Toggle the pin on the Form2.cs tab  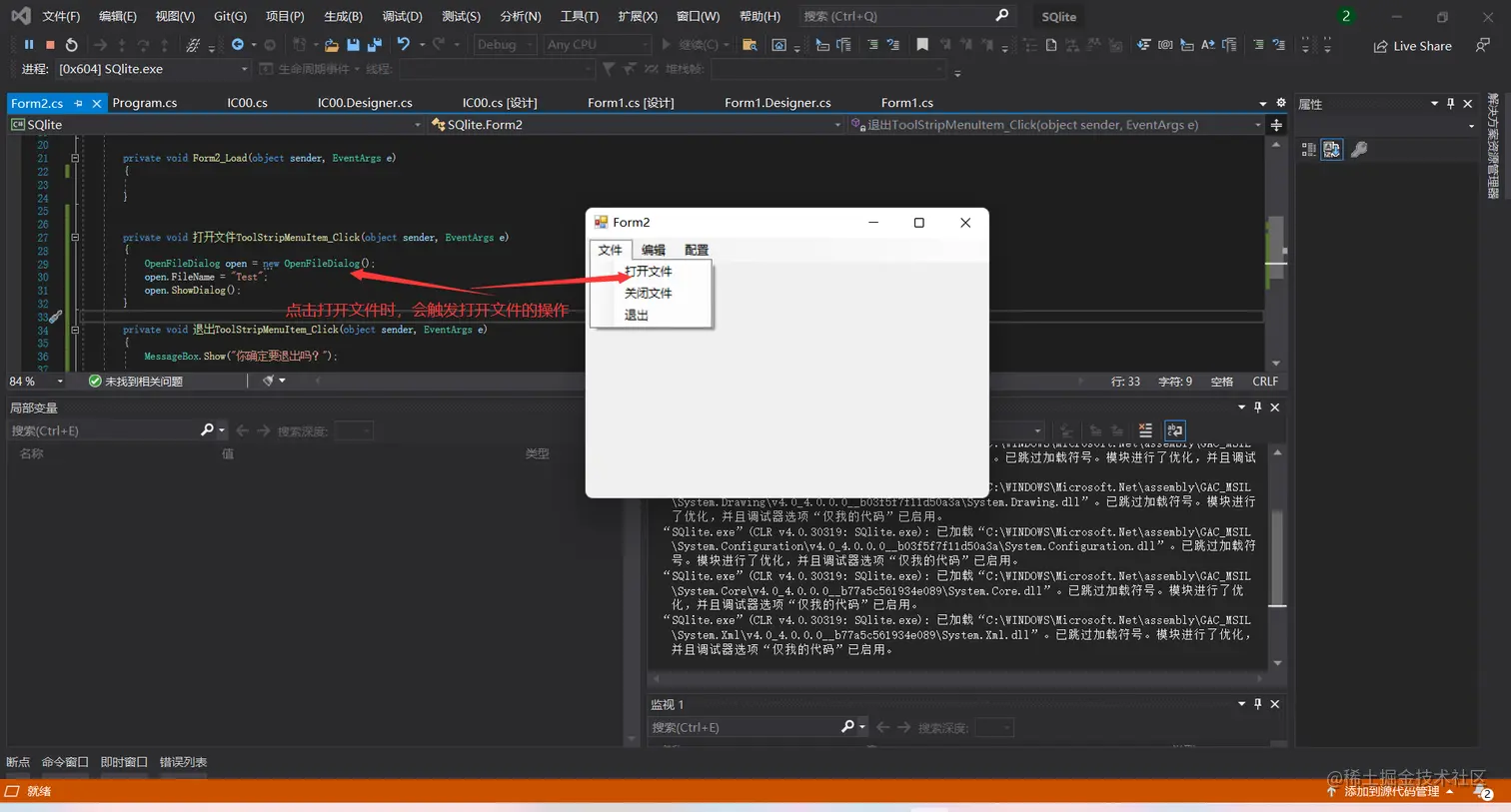[78, 103]
